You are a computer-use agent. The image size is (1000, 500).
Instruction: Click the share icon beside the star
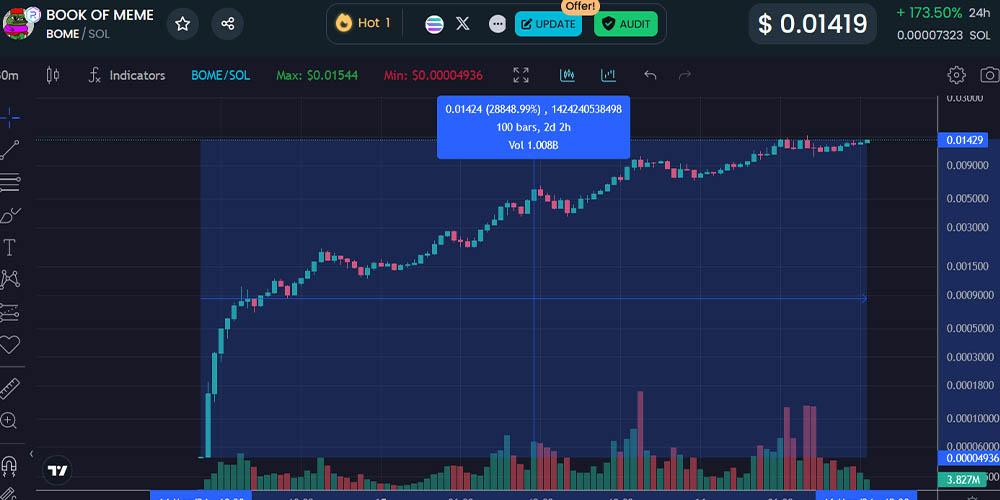point(228,24)
